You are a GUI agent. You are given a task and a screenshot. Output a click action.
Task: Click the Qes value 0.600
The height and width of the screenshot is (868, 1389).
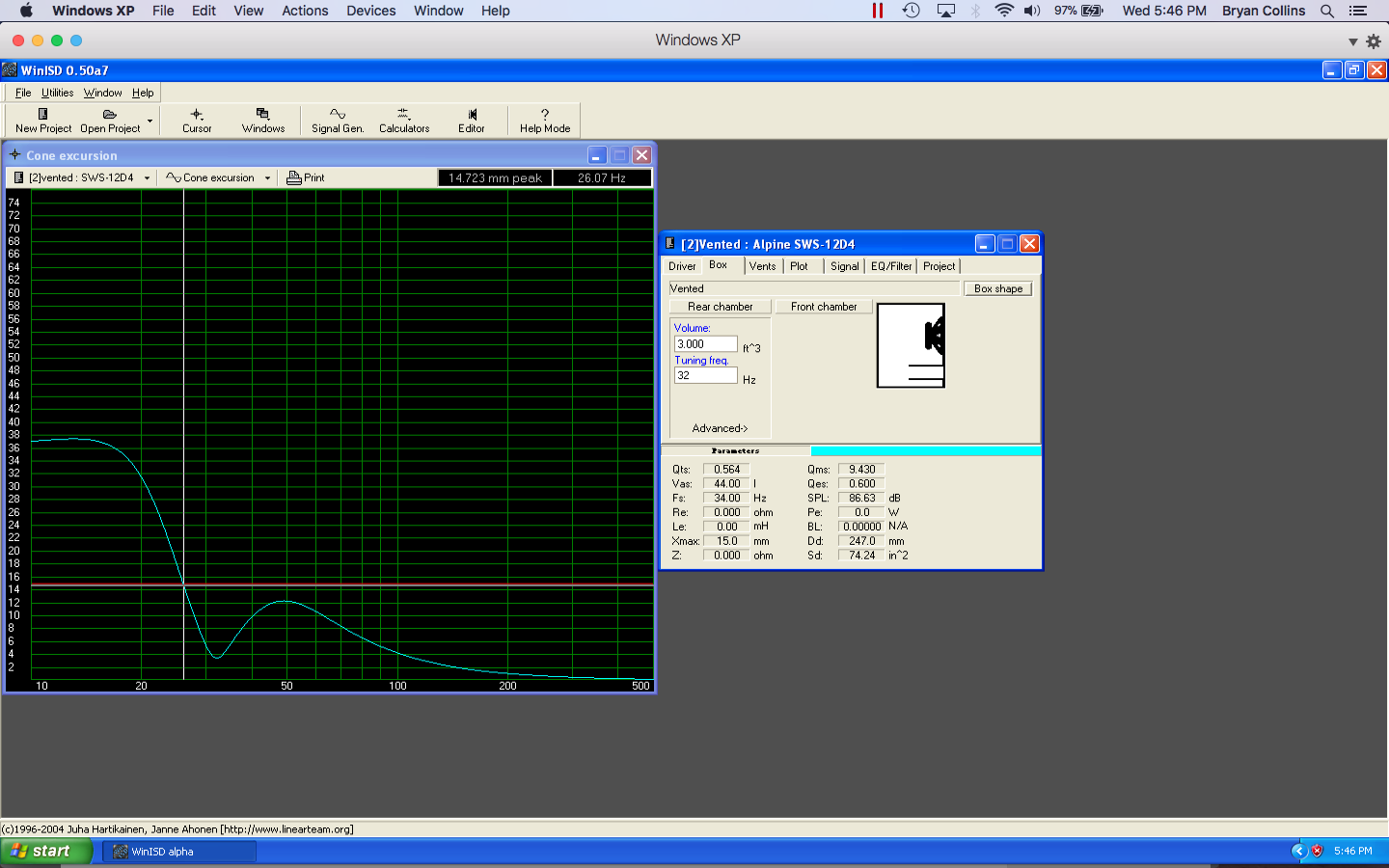[x=862, y=484]
